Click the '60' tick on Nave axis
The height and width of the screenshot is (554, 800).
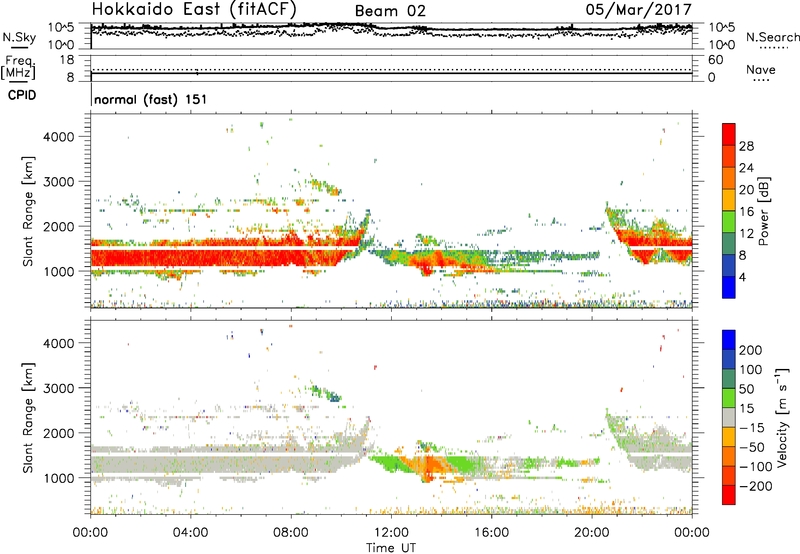point(715,60)
